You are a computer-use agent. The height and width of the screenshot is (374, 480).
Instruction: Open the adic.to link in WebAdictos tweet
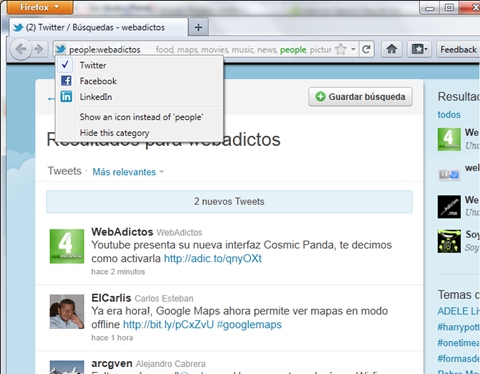[x=213, y=258]
